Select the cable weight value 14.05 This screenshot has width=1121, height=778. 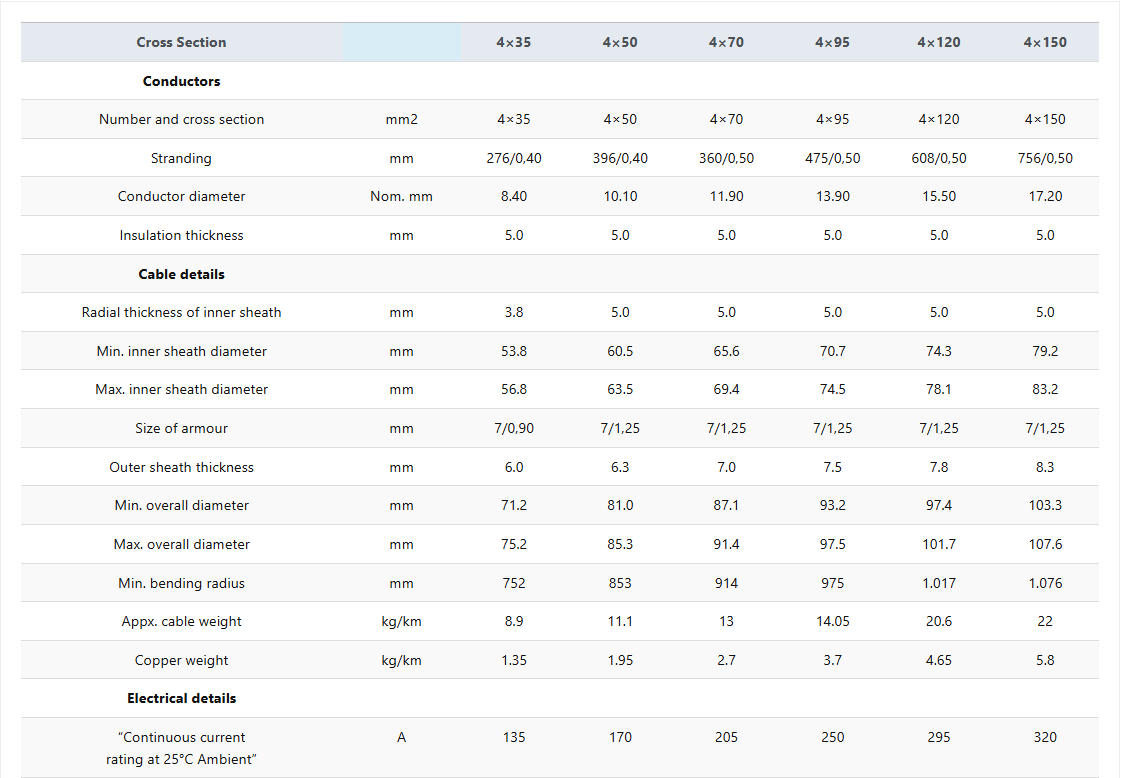click(x=832, y=621)
